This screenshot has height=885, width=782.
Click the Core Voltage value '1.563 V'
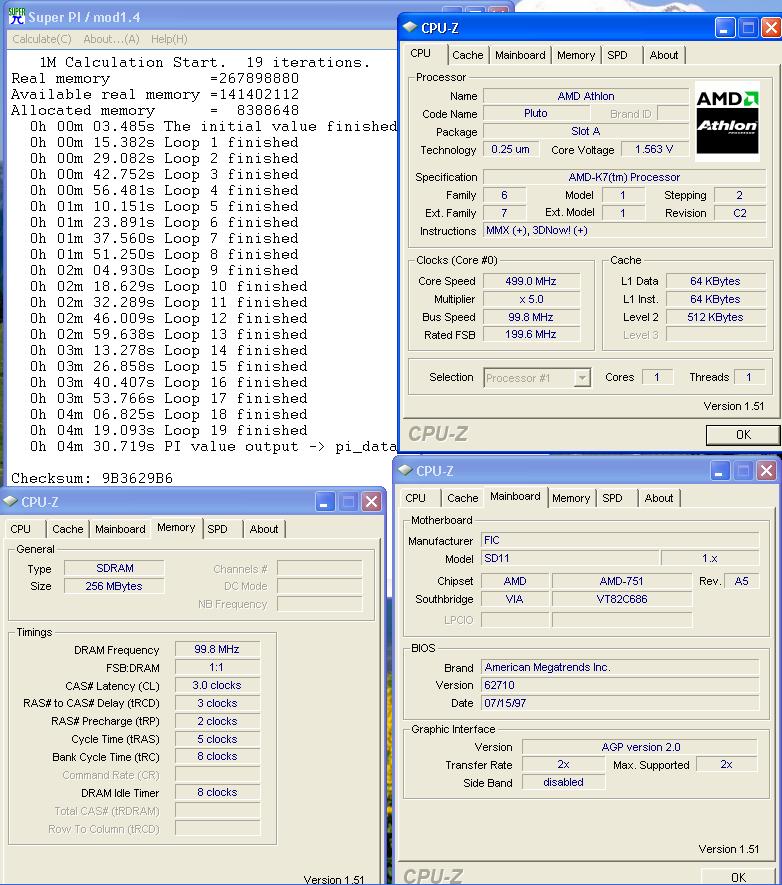(653, 150)
